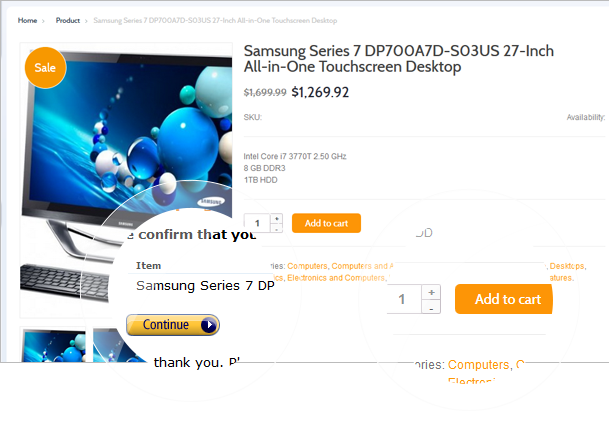609x425 pixels.
Task: Decrease quantity with the small minus stepper
Action: coord(277,229)
